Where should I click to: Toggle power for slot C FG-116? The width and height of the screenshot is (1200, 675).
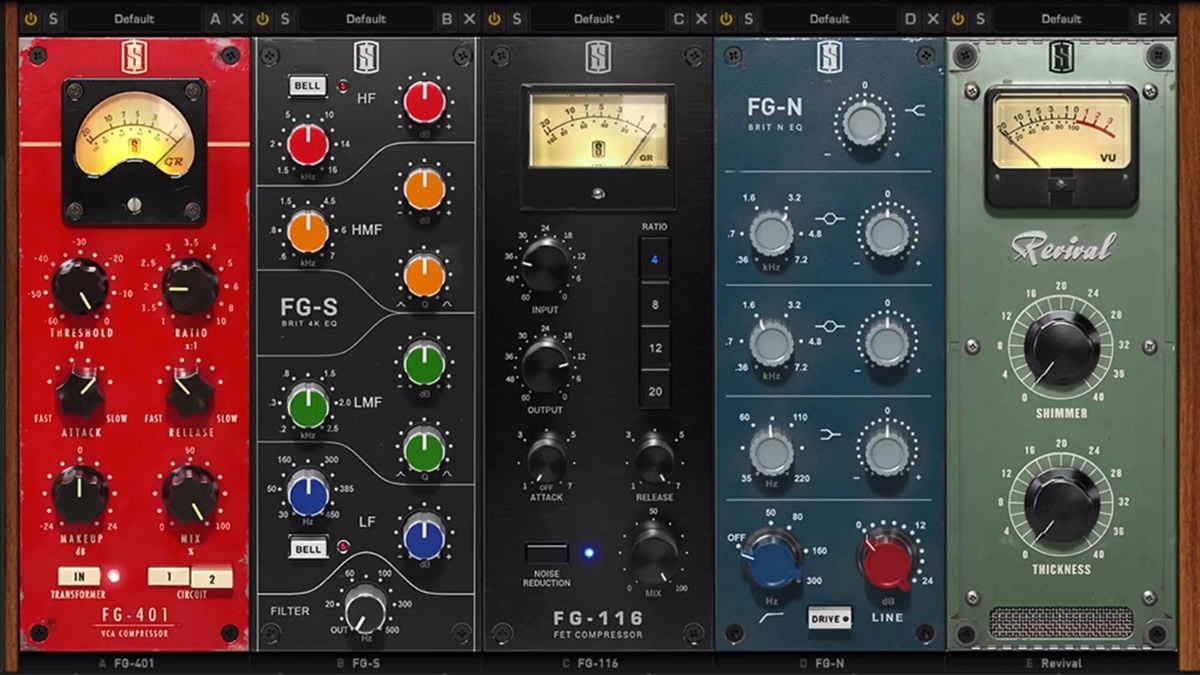pos(494,19)
